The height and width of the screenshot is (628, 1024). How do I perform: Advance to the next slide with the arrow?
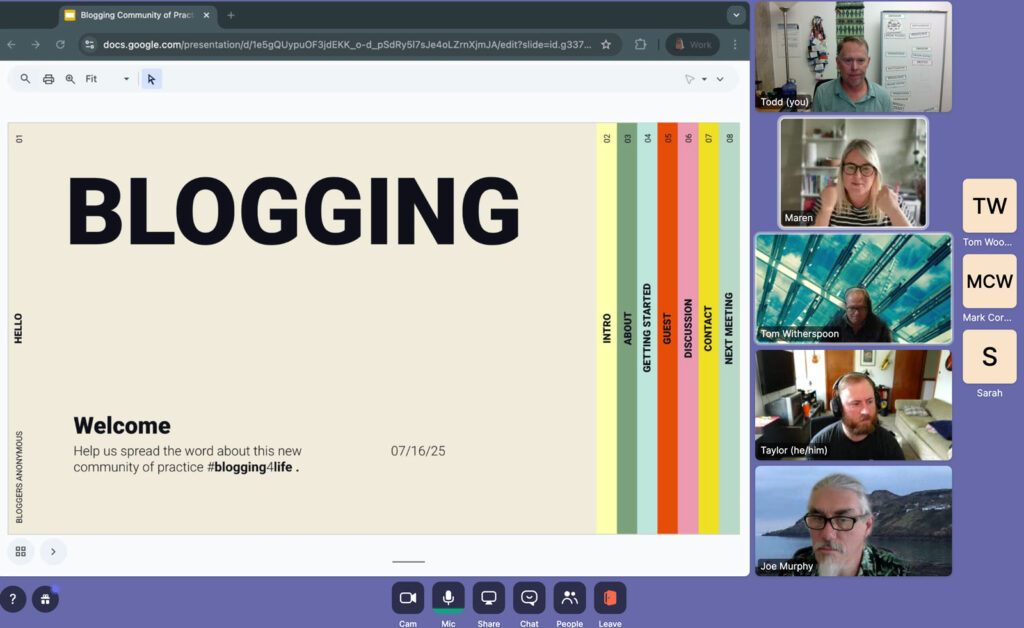[x=54, y=551]
